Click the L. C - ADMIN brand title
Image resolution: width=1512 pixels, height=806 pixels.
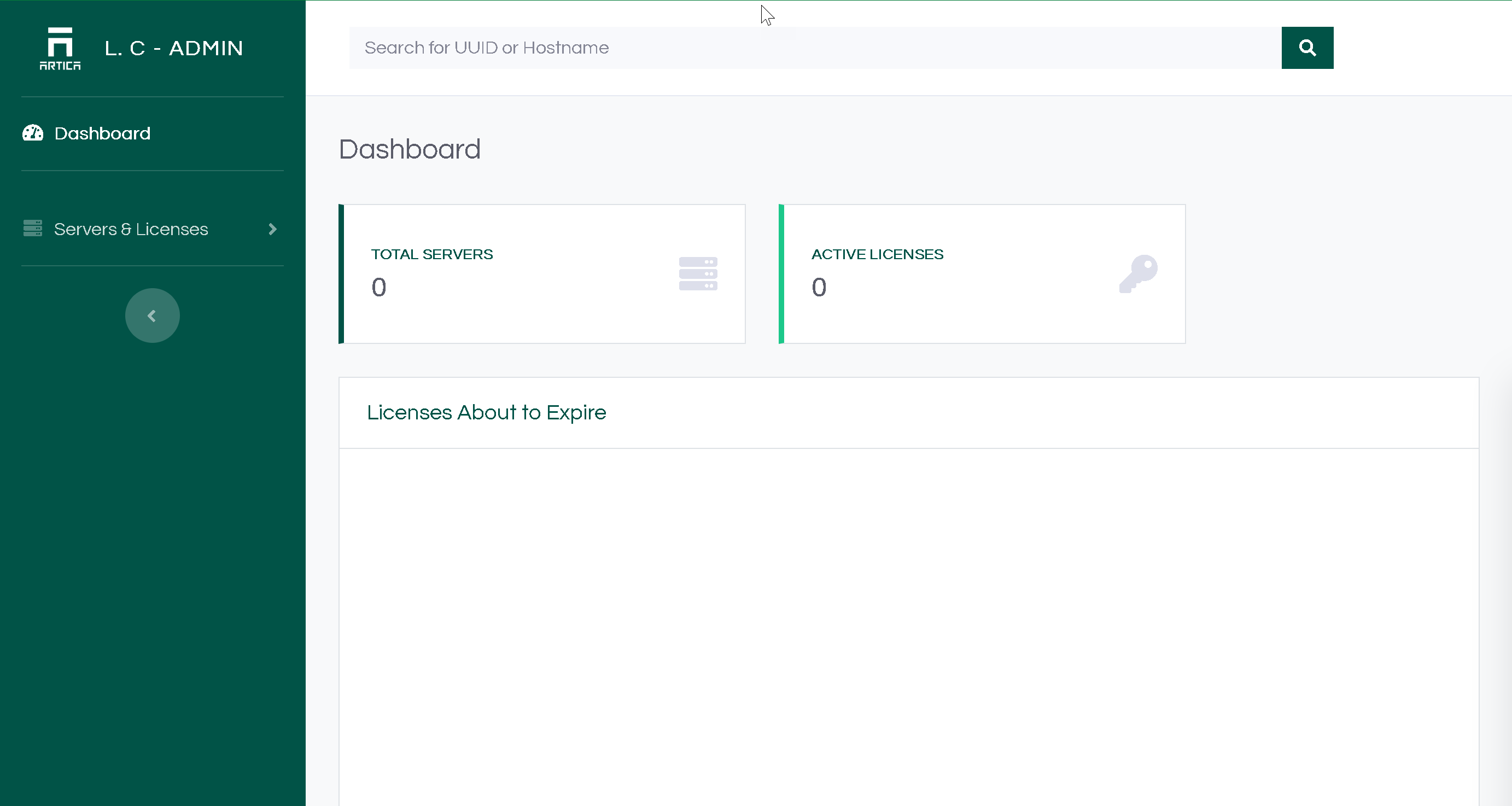point(174,48)
